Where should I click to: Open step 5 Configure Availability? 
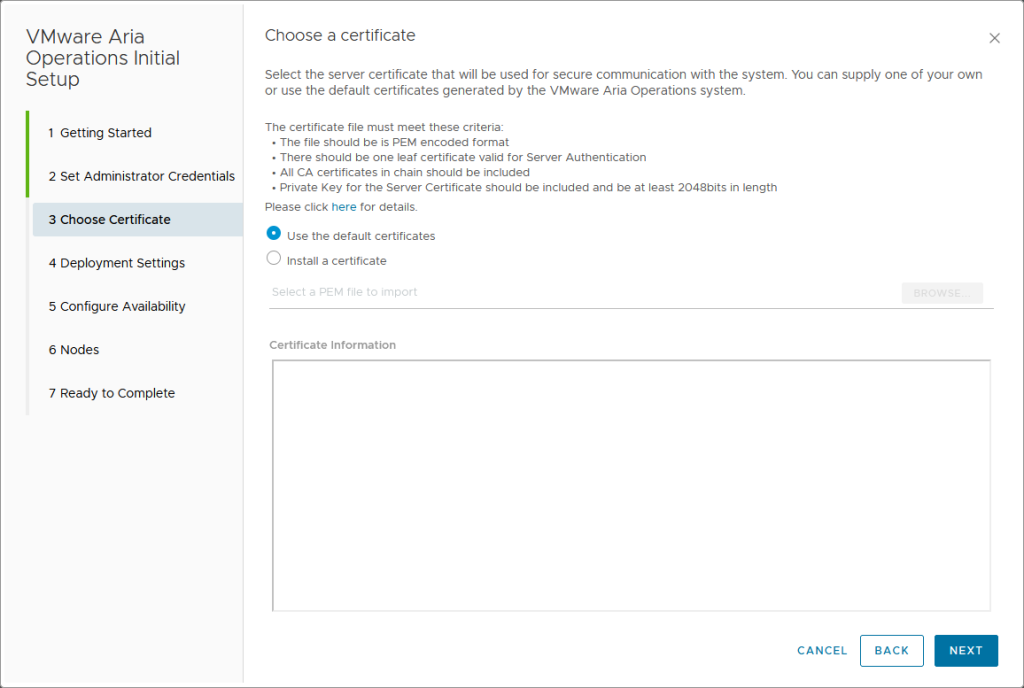click(x=117, y=306)
